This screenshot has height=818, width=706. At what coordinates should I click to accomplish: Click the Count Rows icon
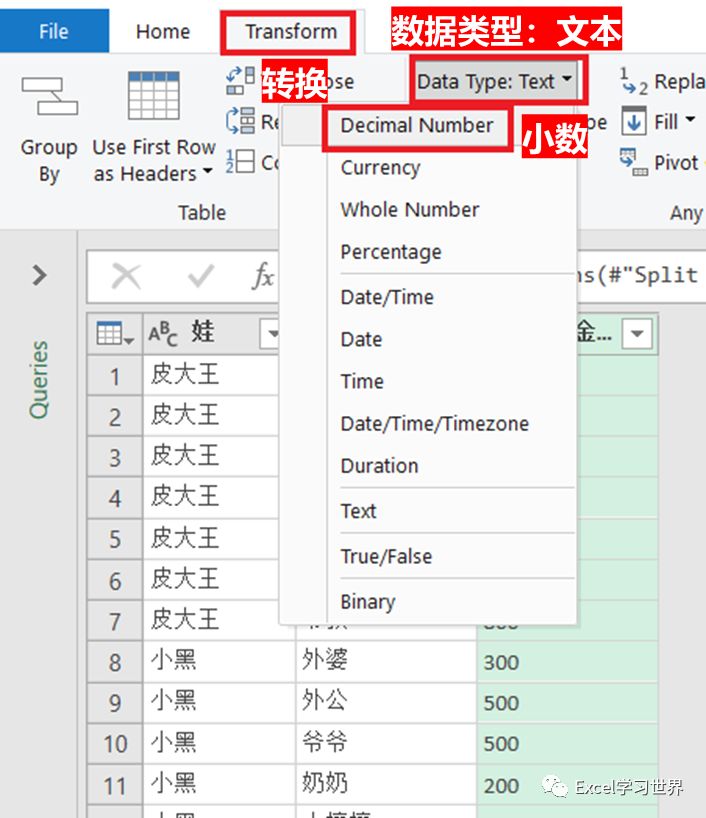pyautogui.click(x=241, y=161)
